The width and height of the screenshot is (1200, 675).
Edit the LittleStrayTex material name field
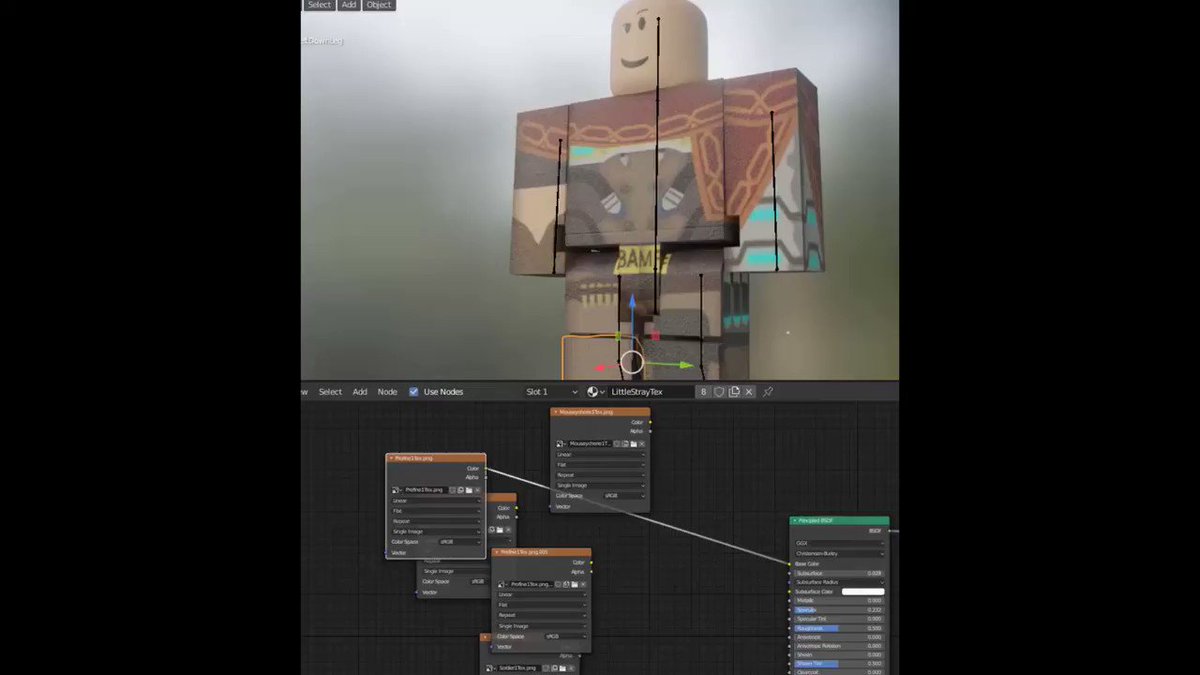(x=651, y=392)
